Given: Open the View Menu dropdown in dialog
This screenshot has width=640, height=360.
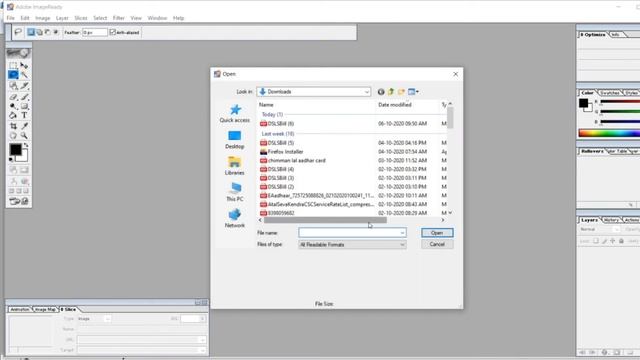Looking at the screenshot, I should point(413,92).
